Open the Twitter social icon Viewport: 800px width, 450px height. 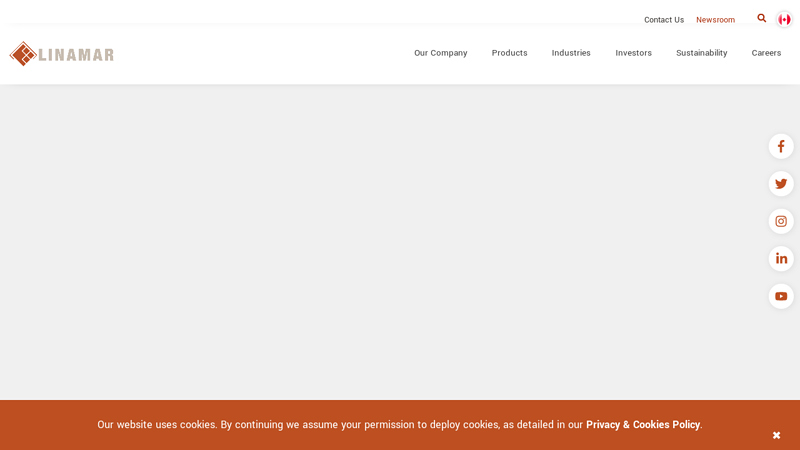(x=781, y=184)
